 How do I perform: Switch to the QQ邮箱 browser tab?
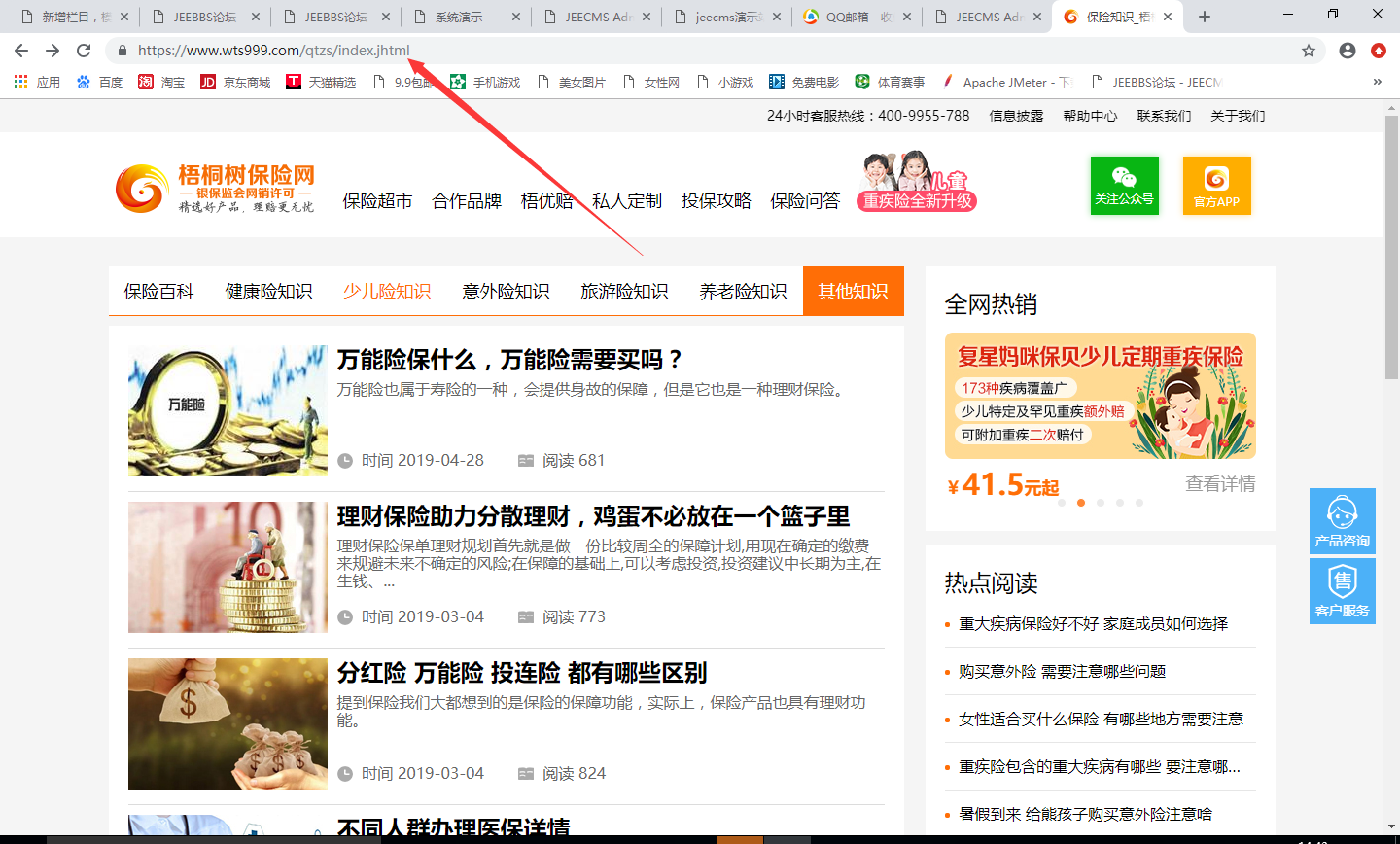857,17
